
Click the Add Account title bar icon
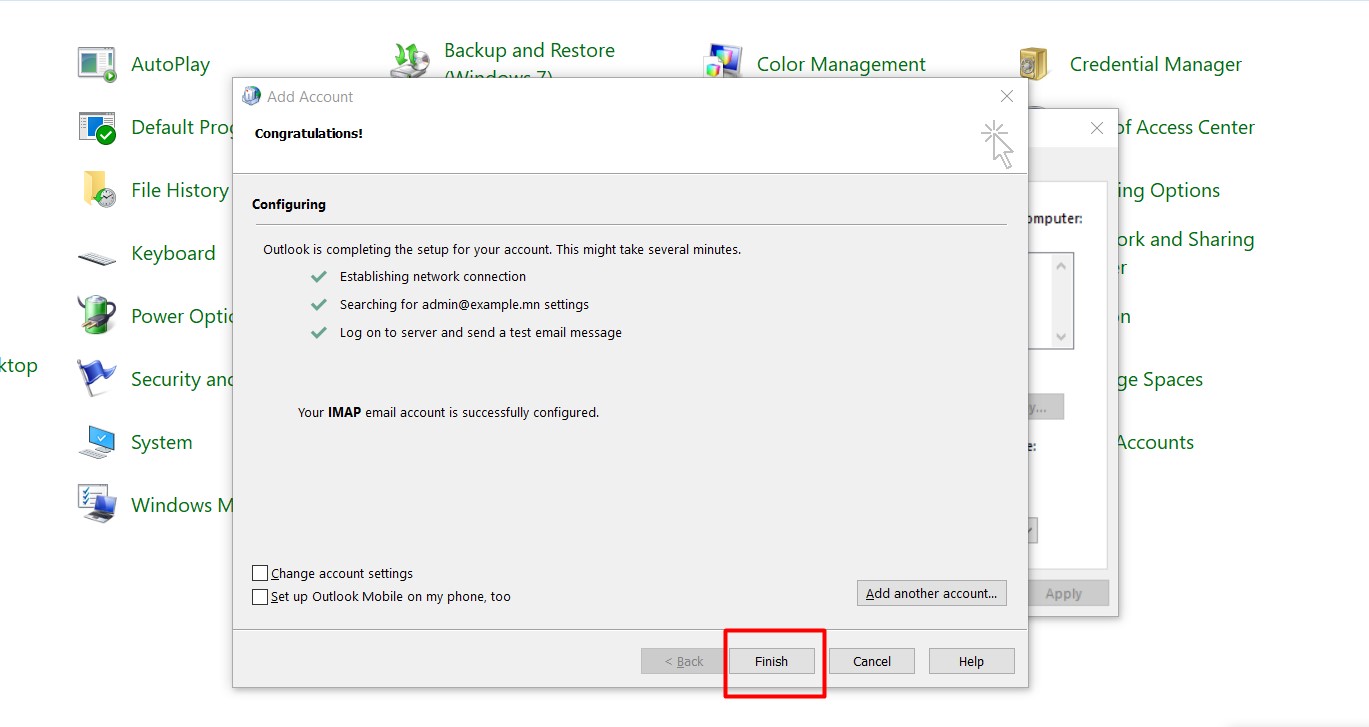pos(251,97)
